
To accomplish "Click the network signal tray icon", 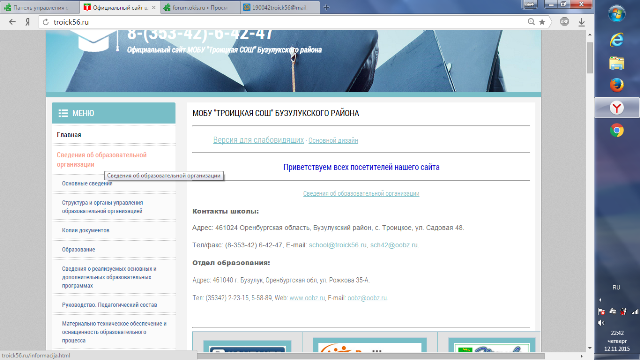I will (x=635, y=311).
